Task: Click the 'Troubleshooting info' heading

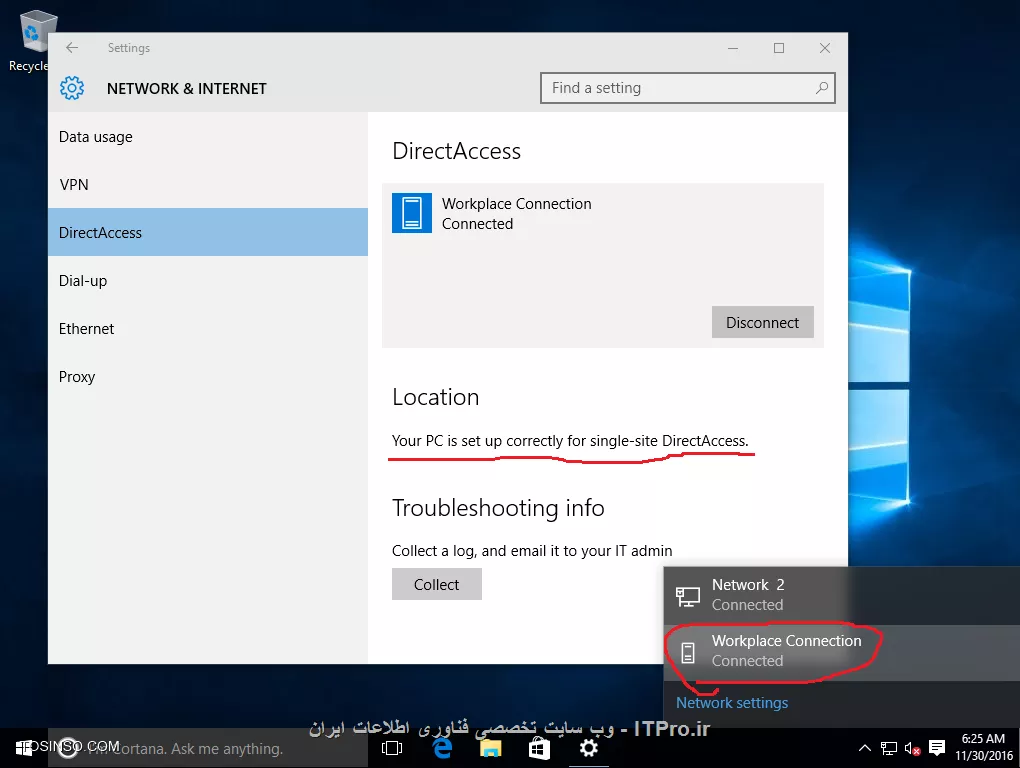Action: pyautogui.click(x=498, y=508)
